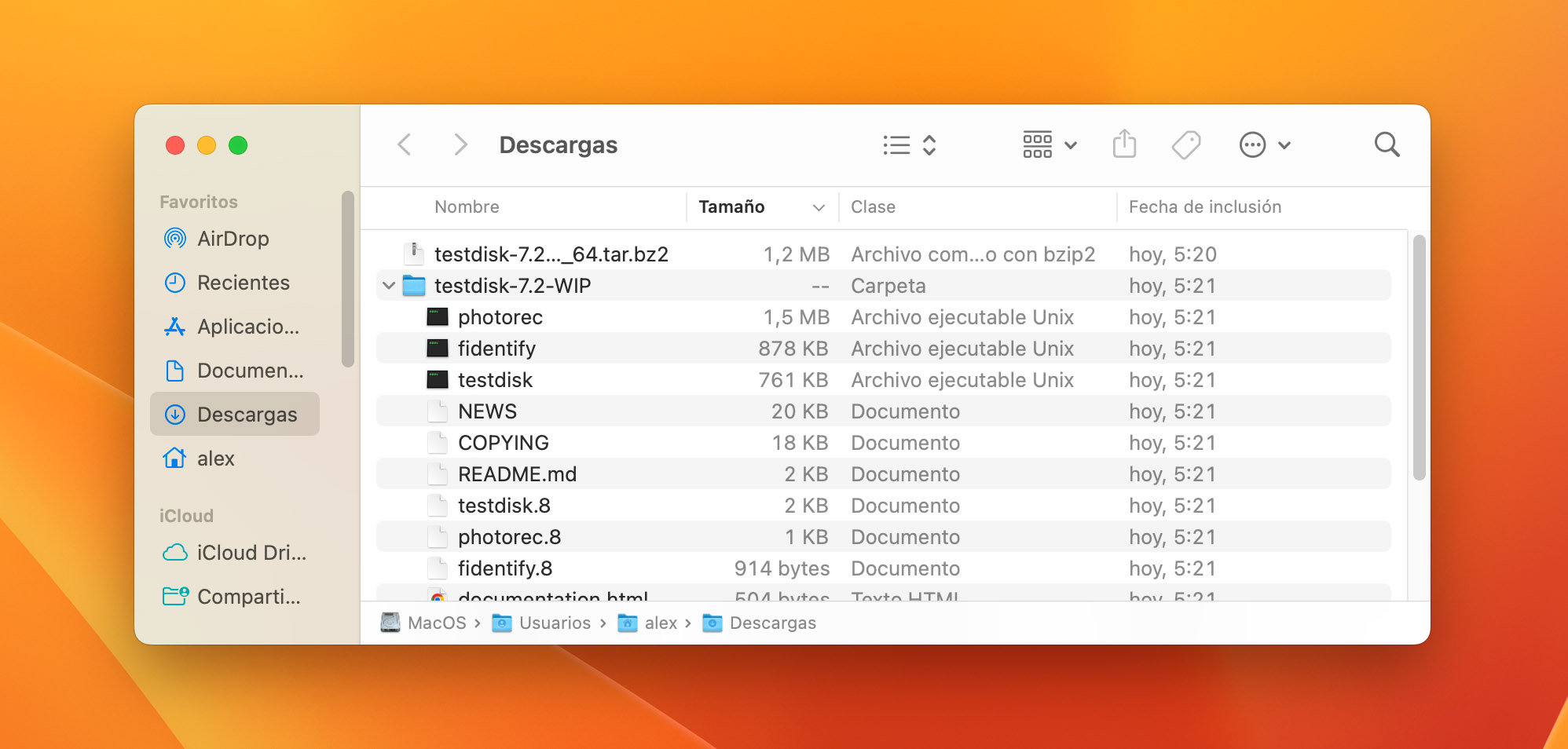Click the sidebar vertical scrollbar
1568x749 pixels.
click(x=348, y=280)
